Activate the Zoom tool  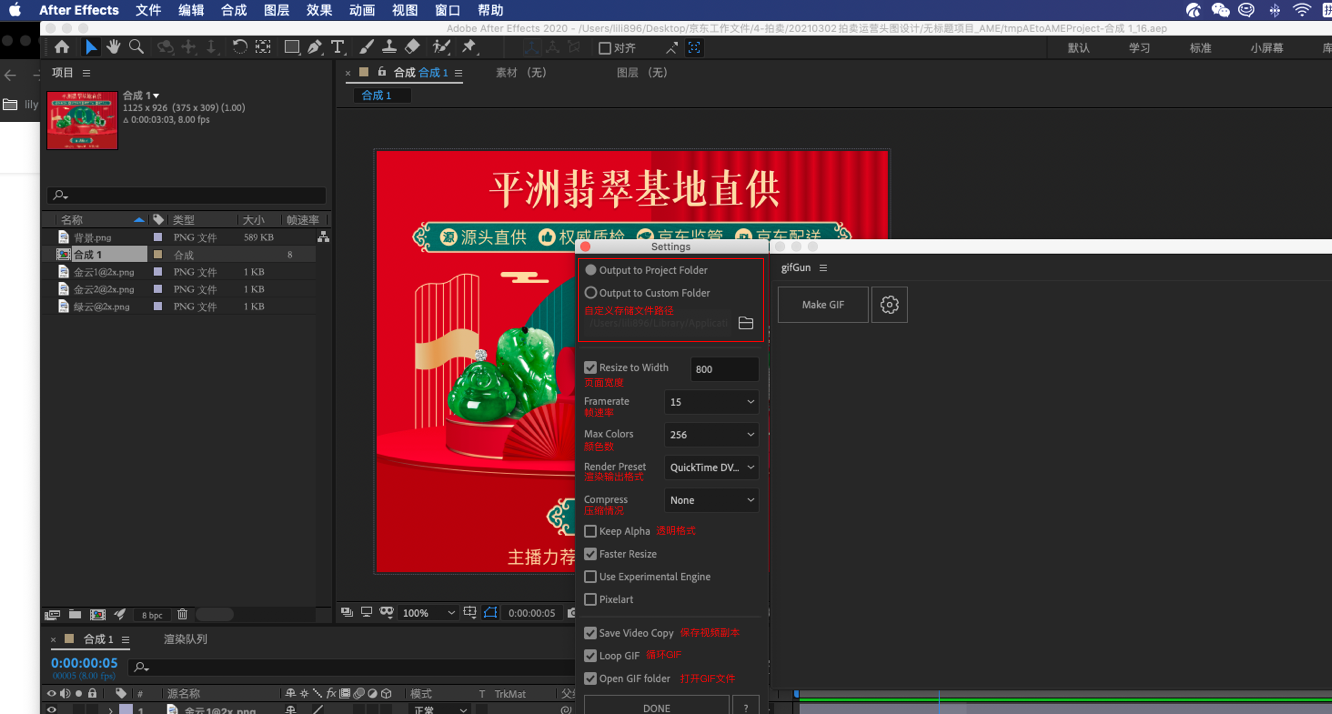(136, 47)
